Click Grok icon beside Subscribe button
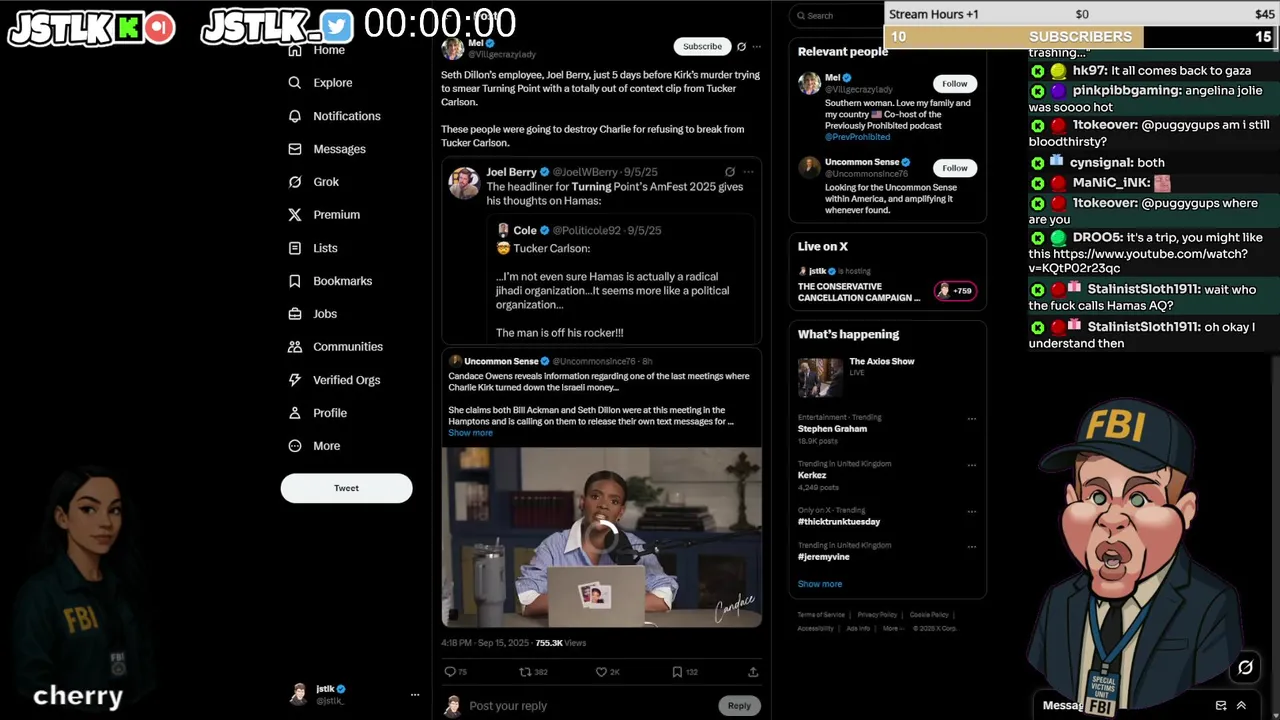1280x720 pixels. tap(741, 46)
